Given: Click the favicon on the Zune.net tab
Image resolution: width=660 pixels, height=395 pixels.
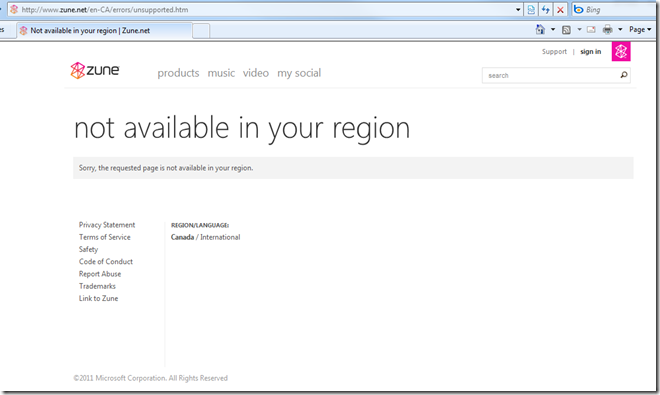Looking at the screenshot, I should (x=24, y=30).
